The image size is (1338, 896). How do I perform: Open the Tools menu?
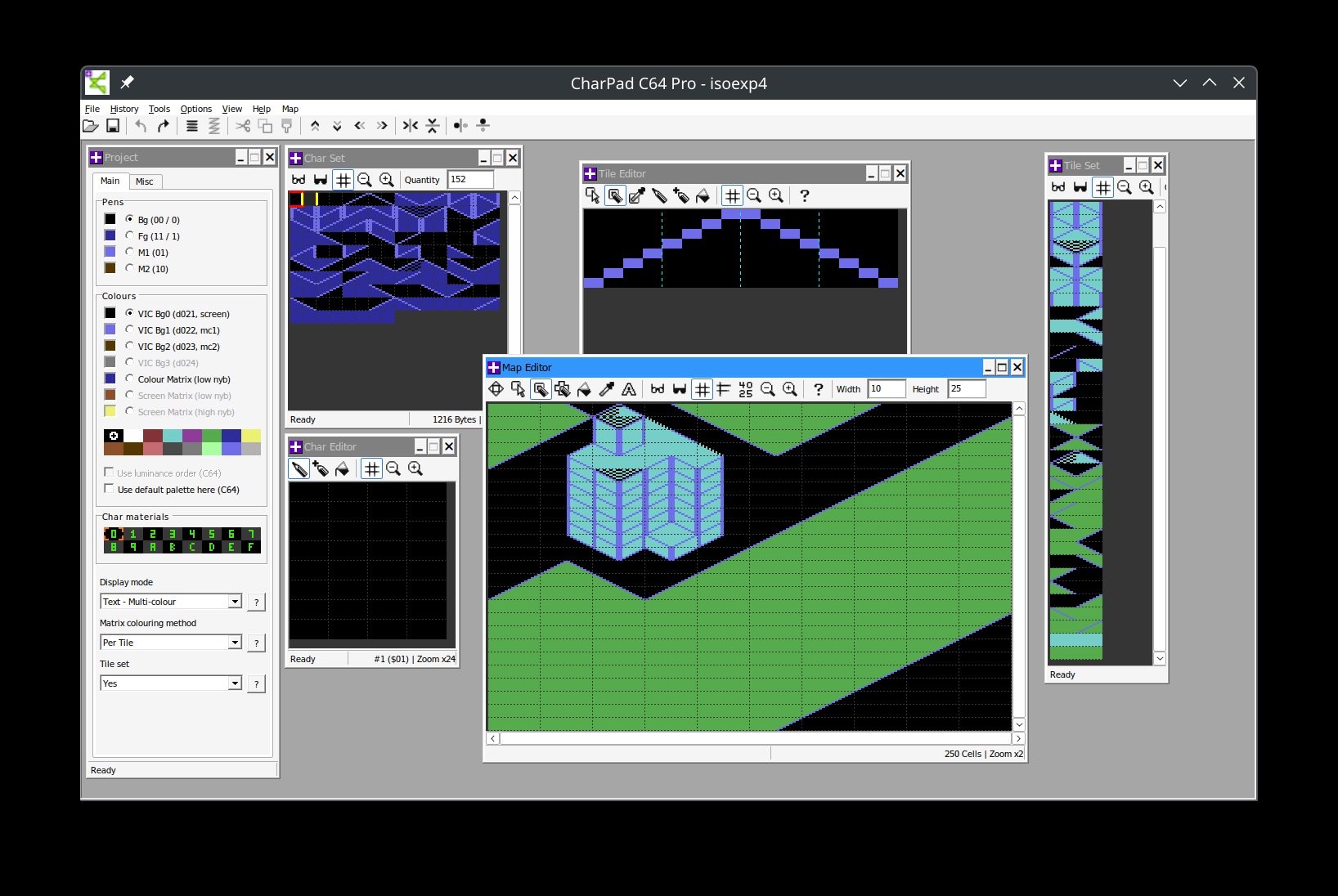[x=159, y=109]
